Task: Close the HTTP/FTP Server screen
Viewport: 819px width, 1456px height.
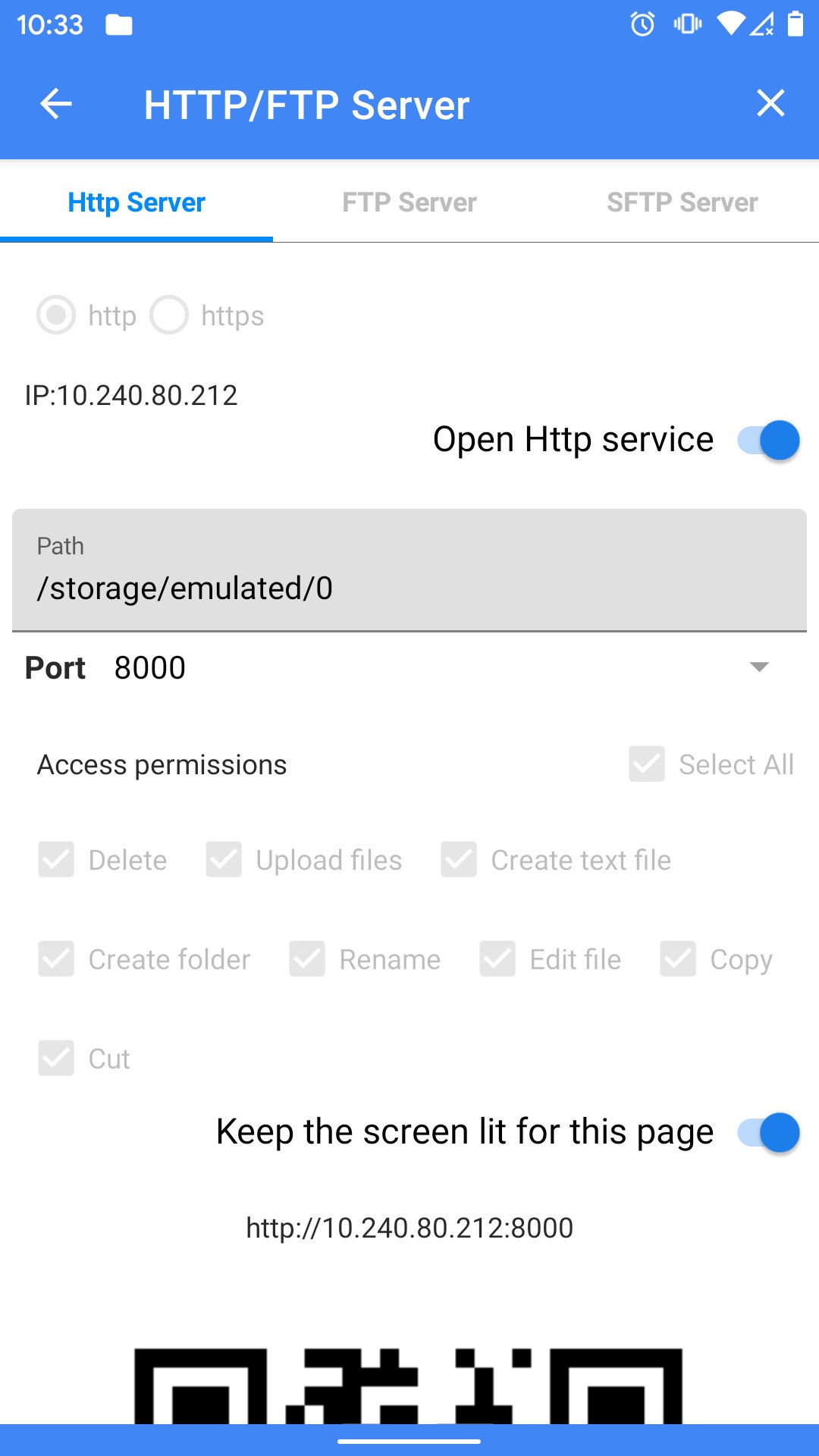Action: pos(770,104)
